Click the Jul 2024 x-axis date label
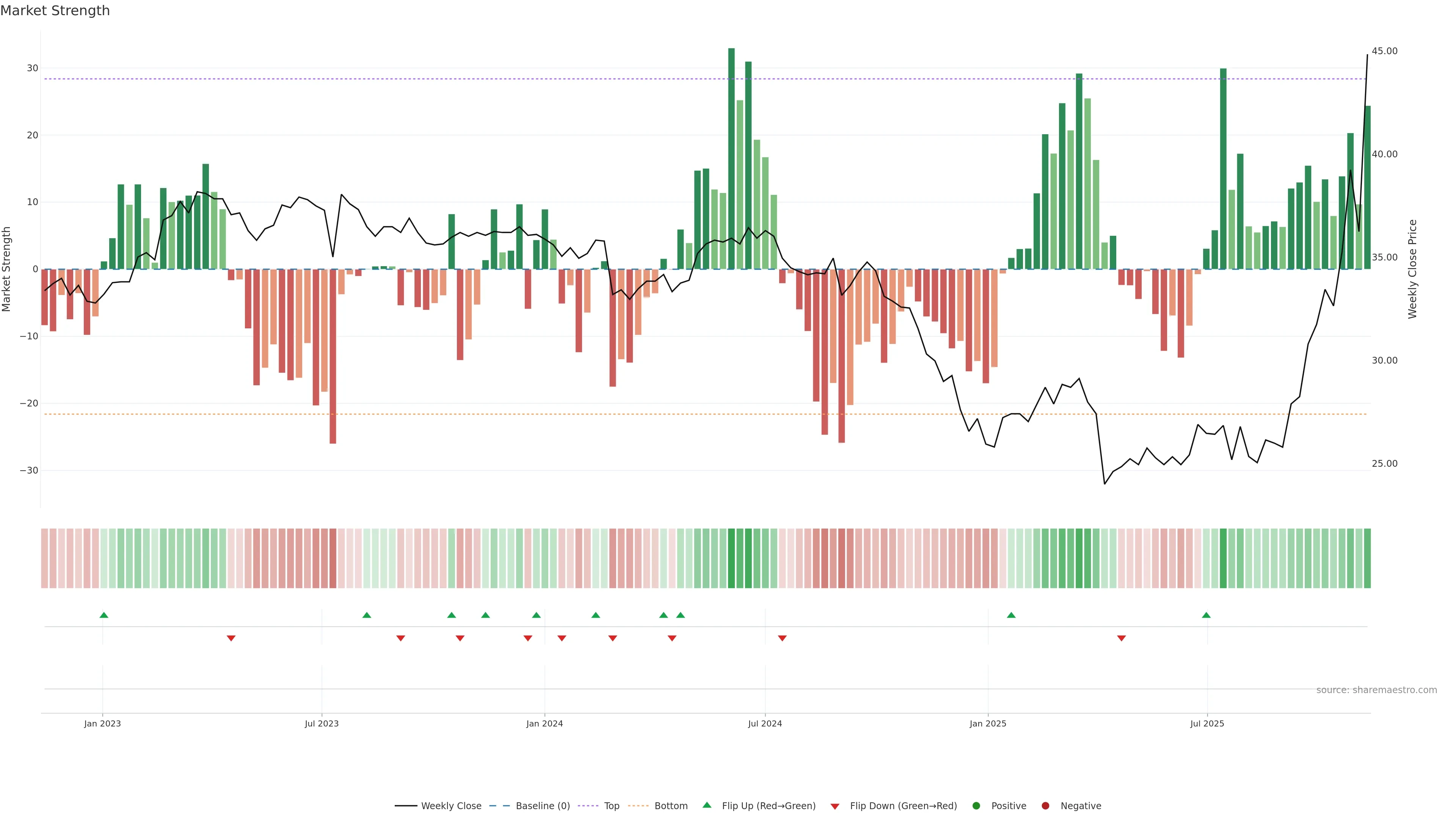 [x=765, y=723]
